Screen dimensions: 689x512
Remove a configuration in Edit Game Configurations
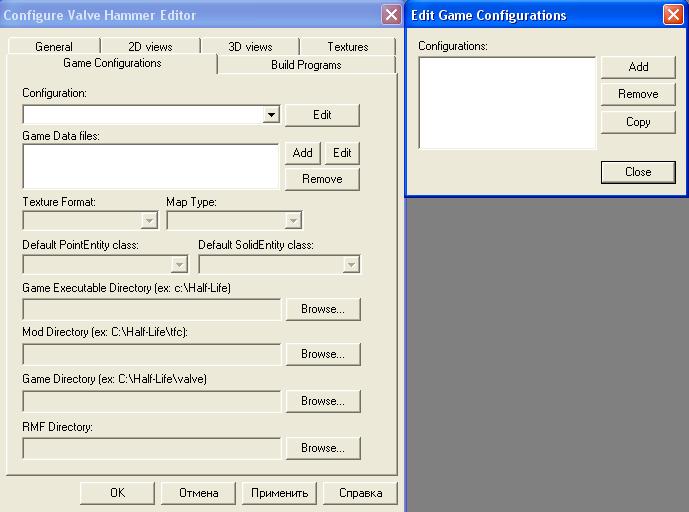(638, 94)
